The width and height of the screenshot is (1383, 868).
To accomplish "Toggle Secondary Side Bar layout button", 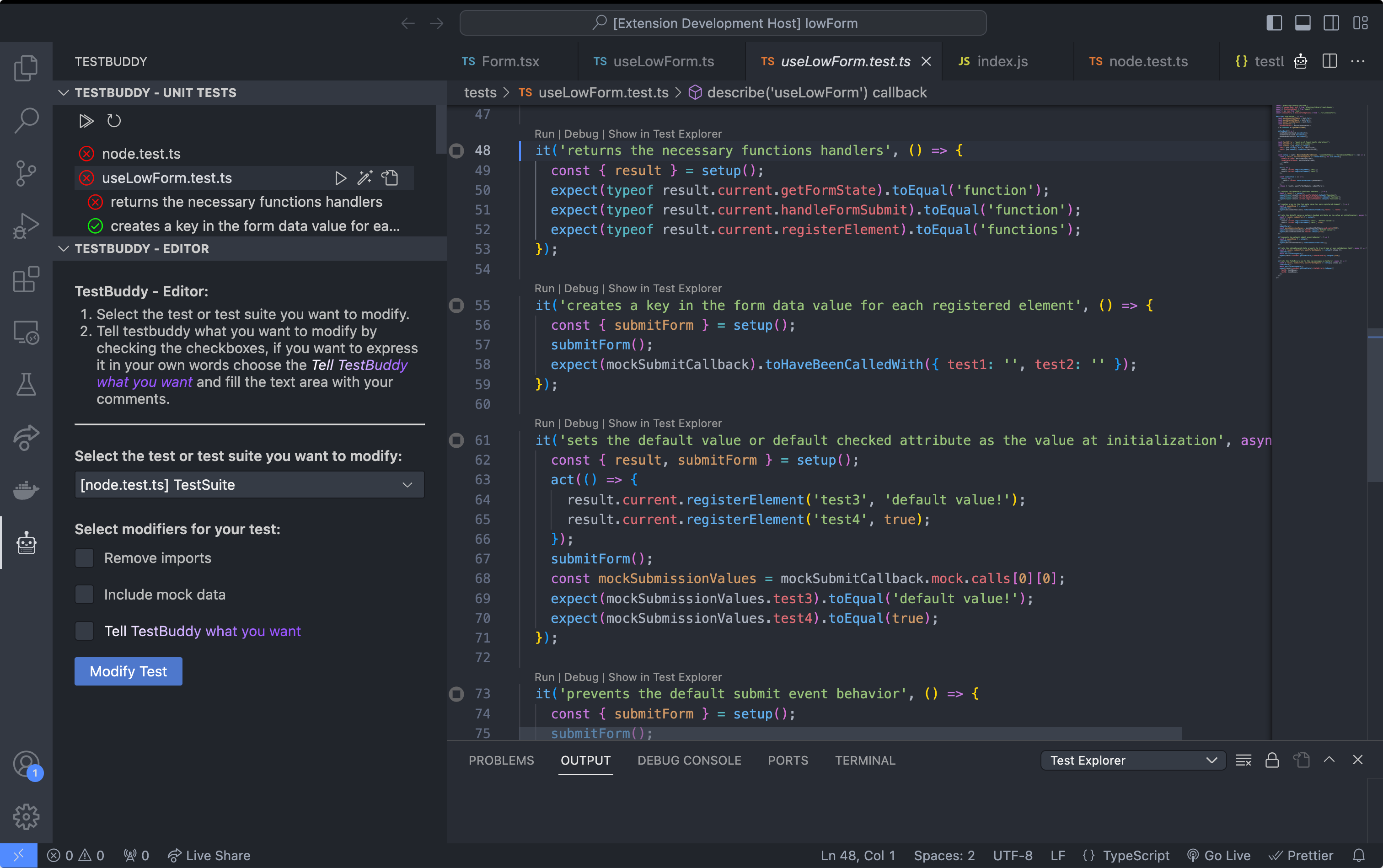I will [1331, 23].
